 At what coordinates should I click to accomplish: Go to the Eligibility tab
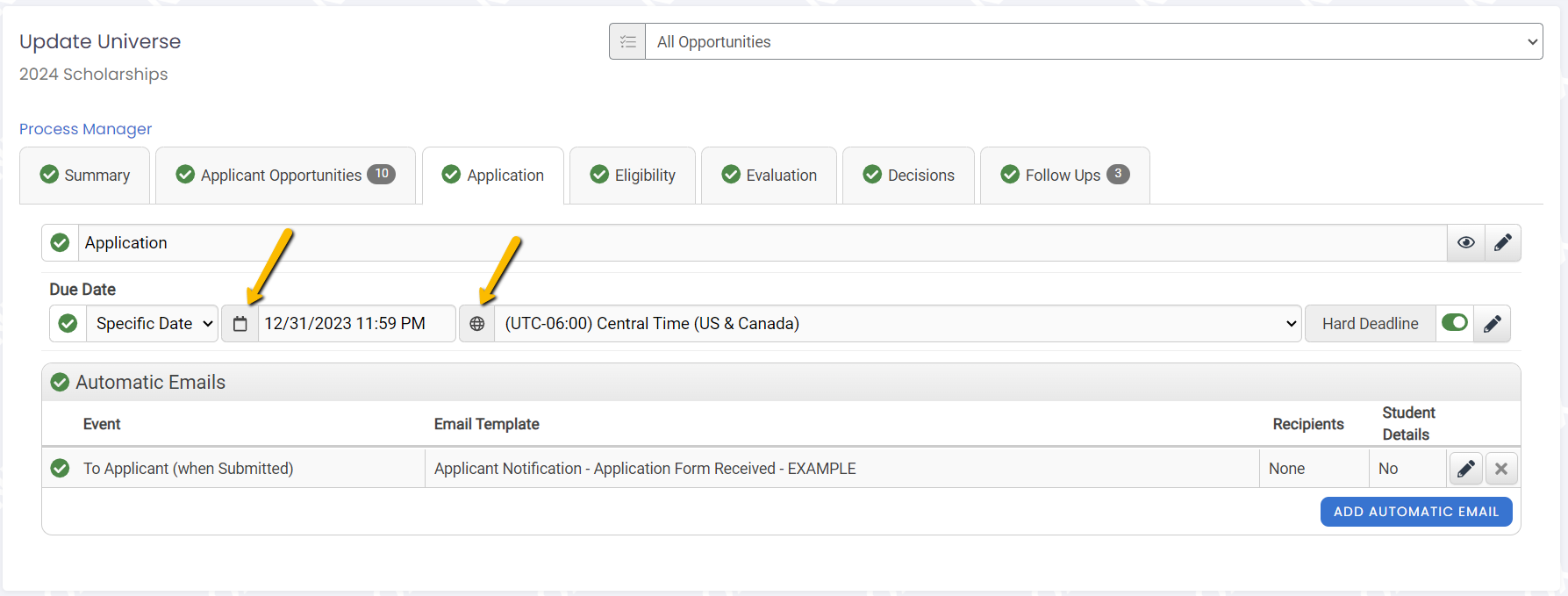[633, 176]
